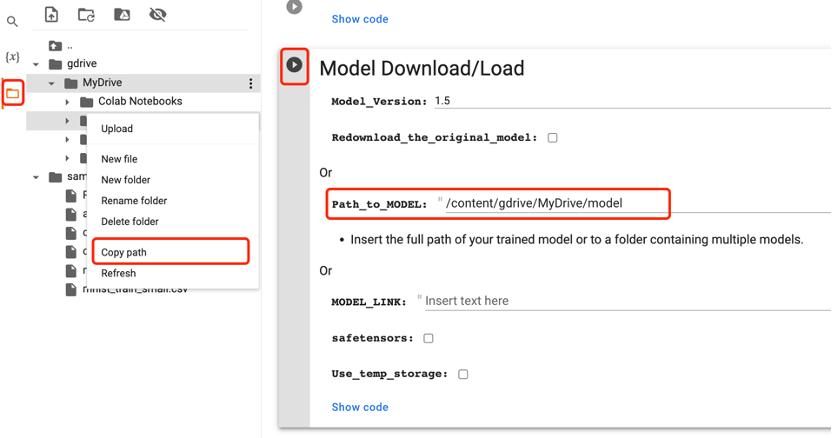Click the upload file icon
The height and width of the screenshot is (438, 832).
[x=52, y=15]
